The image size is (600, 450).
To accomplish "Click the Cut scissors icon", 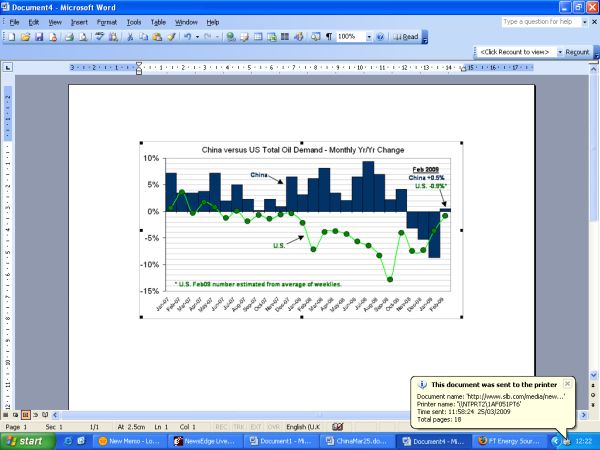I will coord(130,37).
